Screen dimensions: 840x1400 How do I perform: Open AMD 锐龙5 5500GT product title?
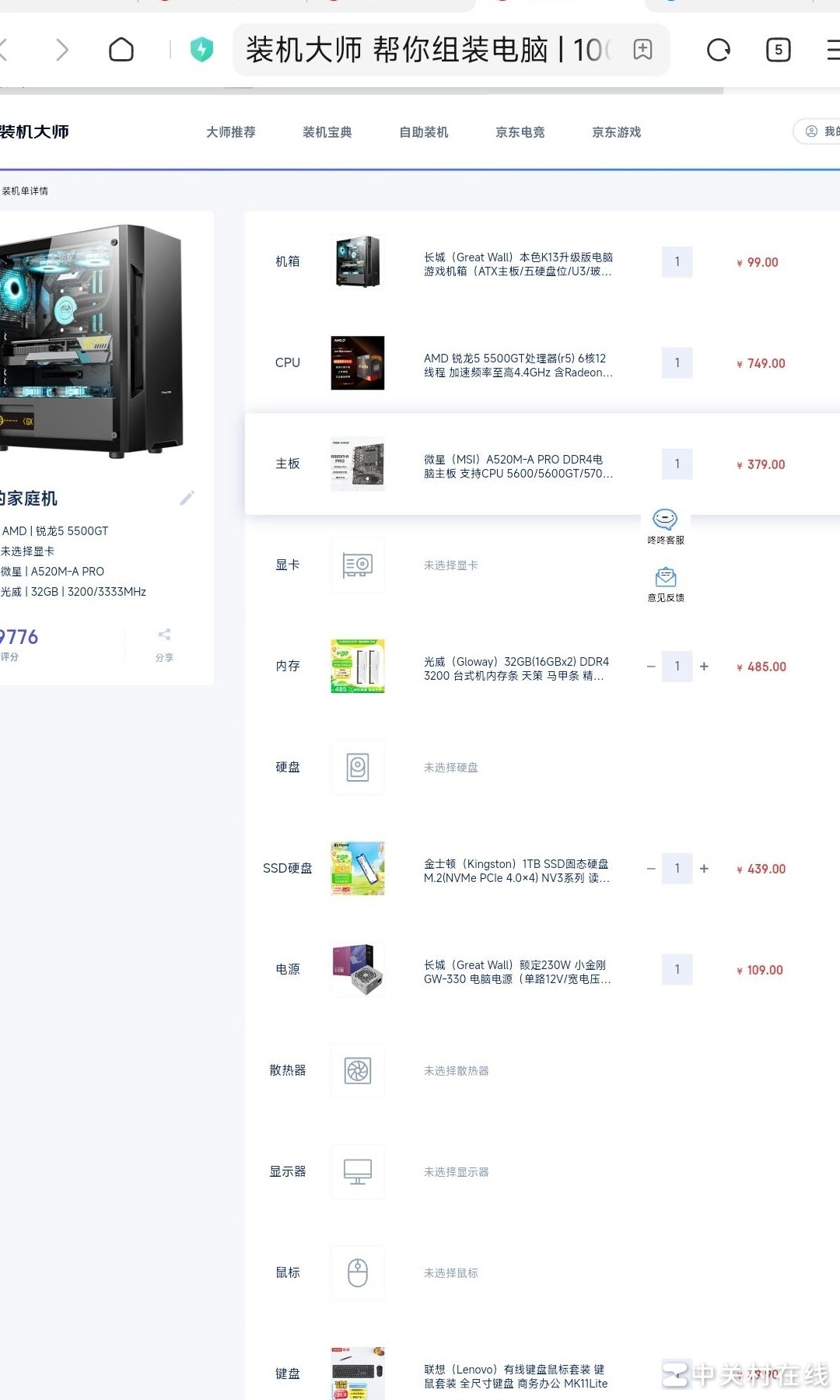point(518,366)
